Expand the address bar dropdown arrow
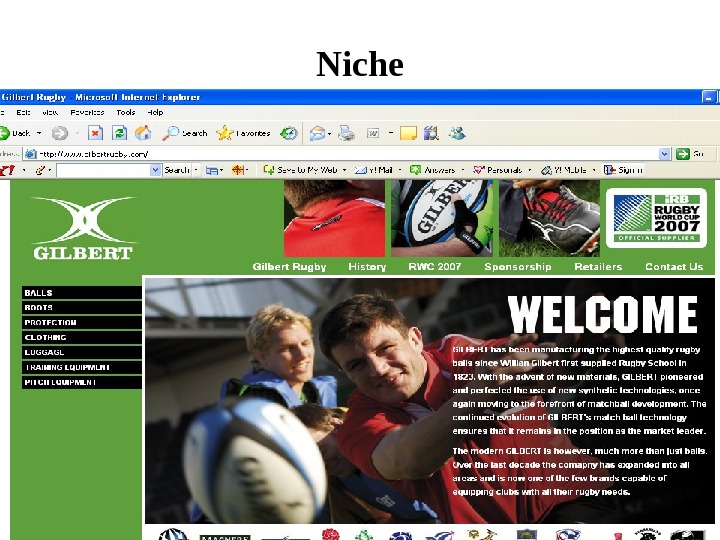 click(664, 154)
